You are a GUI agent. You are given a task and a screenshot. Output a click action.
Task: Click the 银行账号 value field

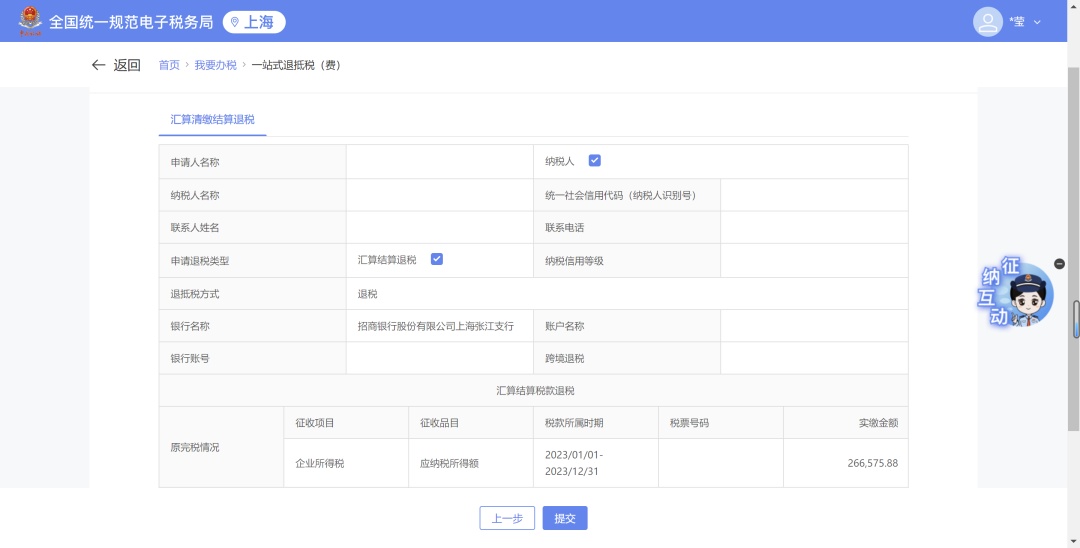(x=439, y=358)
